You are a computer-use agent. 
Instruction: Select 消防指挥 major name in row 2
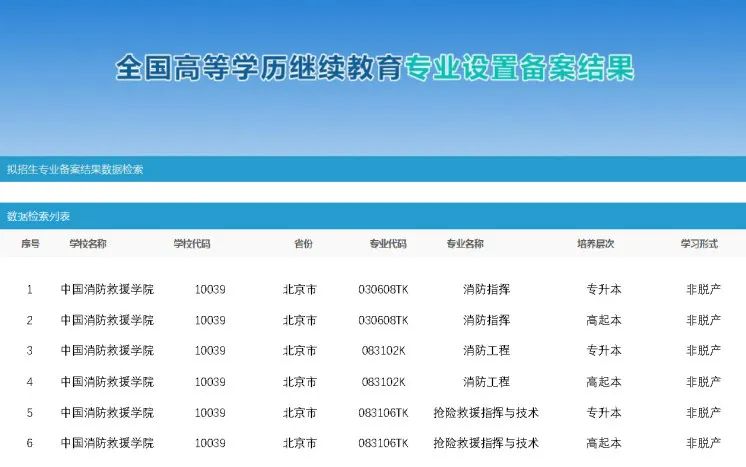pyautogui.click(x=486, y=320)
